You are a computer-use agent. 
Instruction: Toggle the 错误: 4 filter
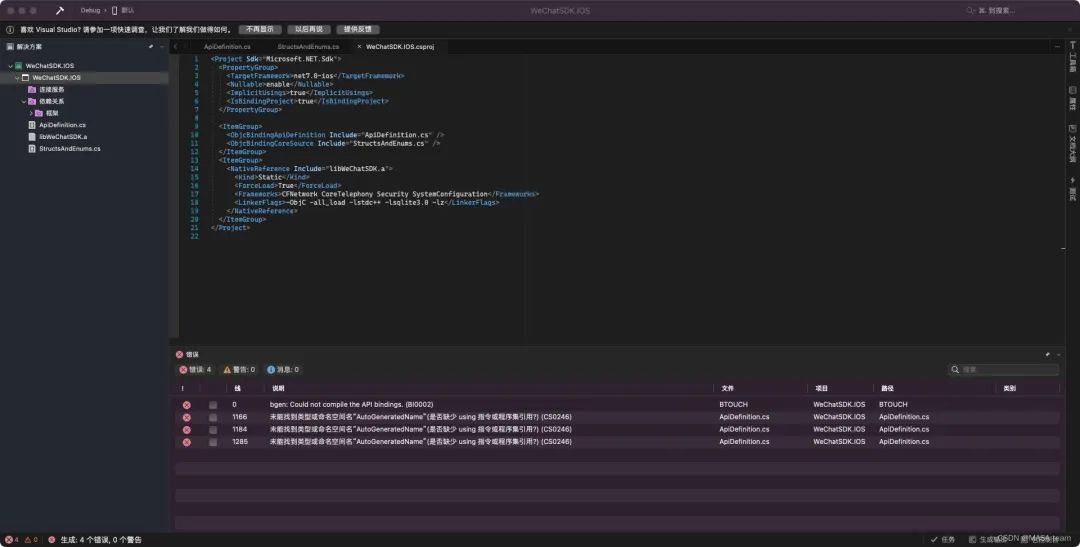click(x=196, y=370)
